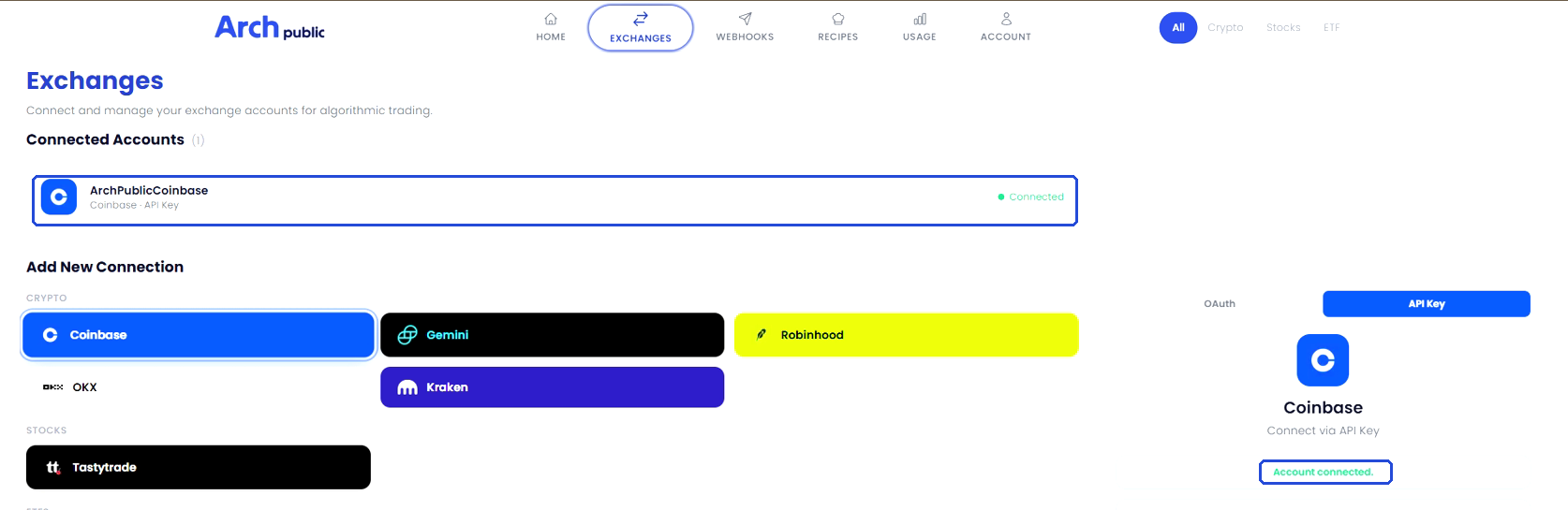1568x510 pixels.
Task: Click the Coinbase logo in Coinbase button
Action: (x=51, y=335)
